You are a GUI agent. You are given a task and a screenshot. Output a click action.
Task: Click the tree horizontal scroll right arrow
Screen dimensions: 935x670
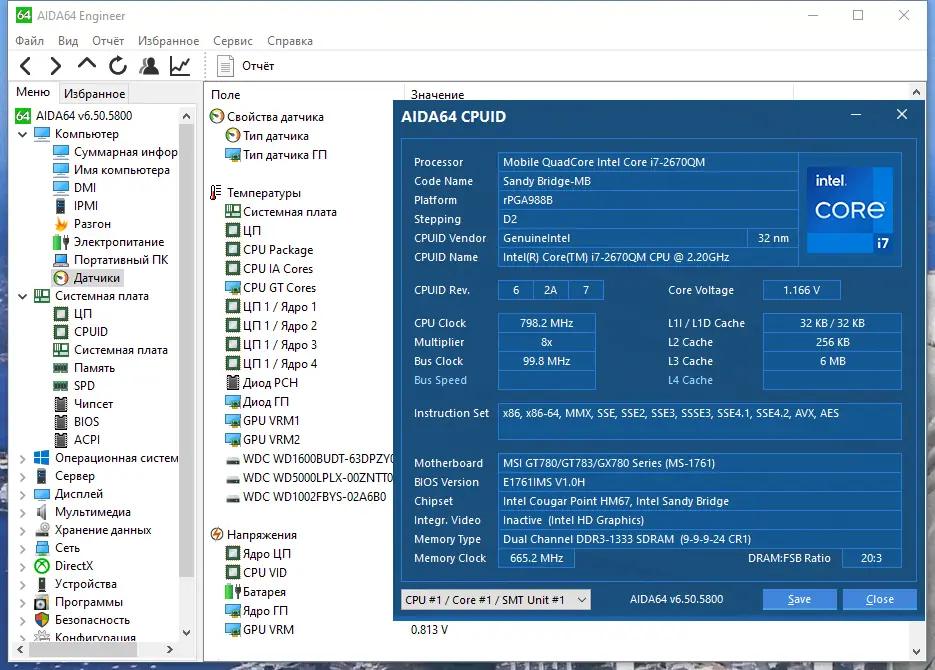point(170,650)
